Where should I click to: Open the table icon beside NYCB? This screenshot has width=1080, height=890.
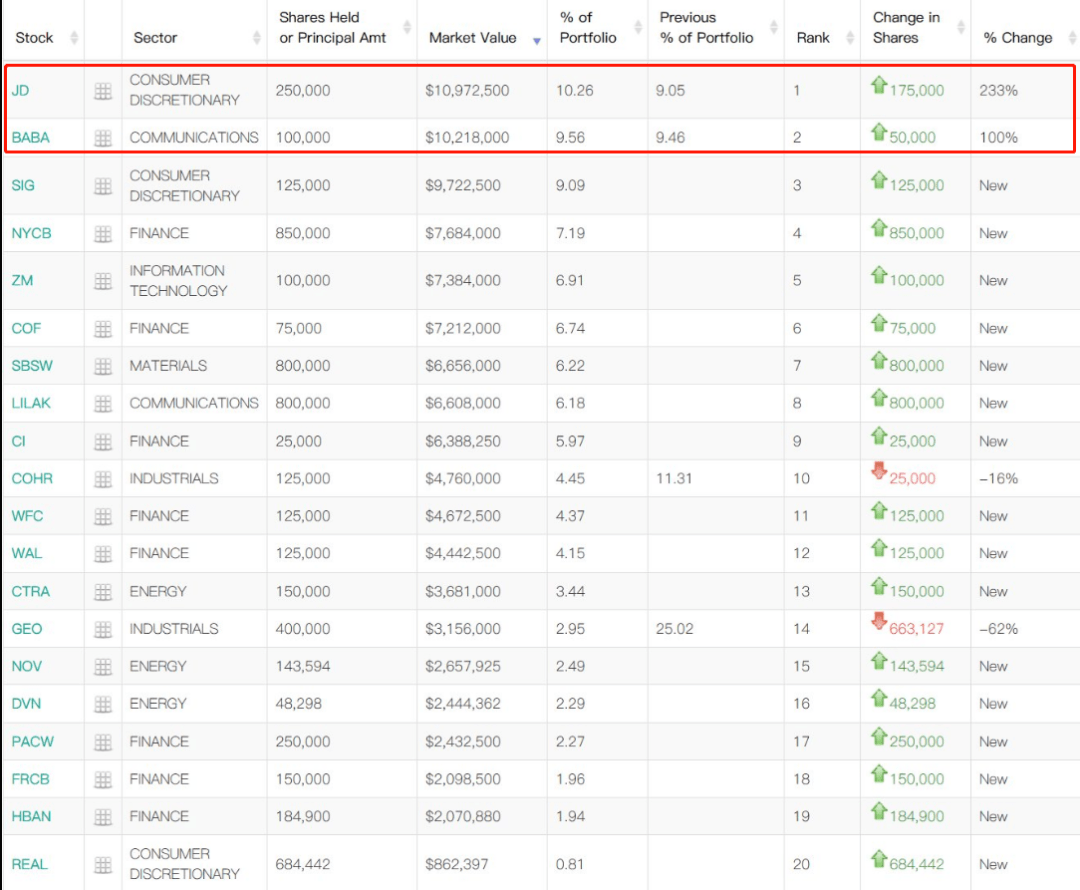(103, 234)
